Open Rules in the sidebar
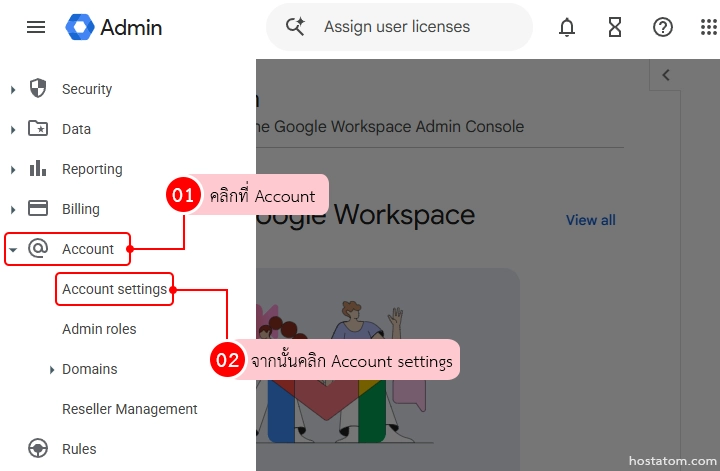 point(79,449)
